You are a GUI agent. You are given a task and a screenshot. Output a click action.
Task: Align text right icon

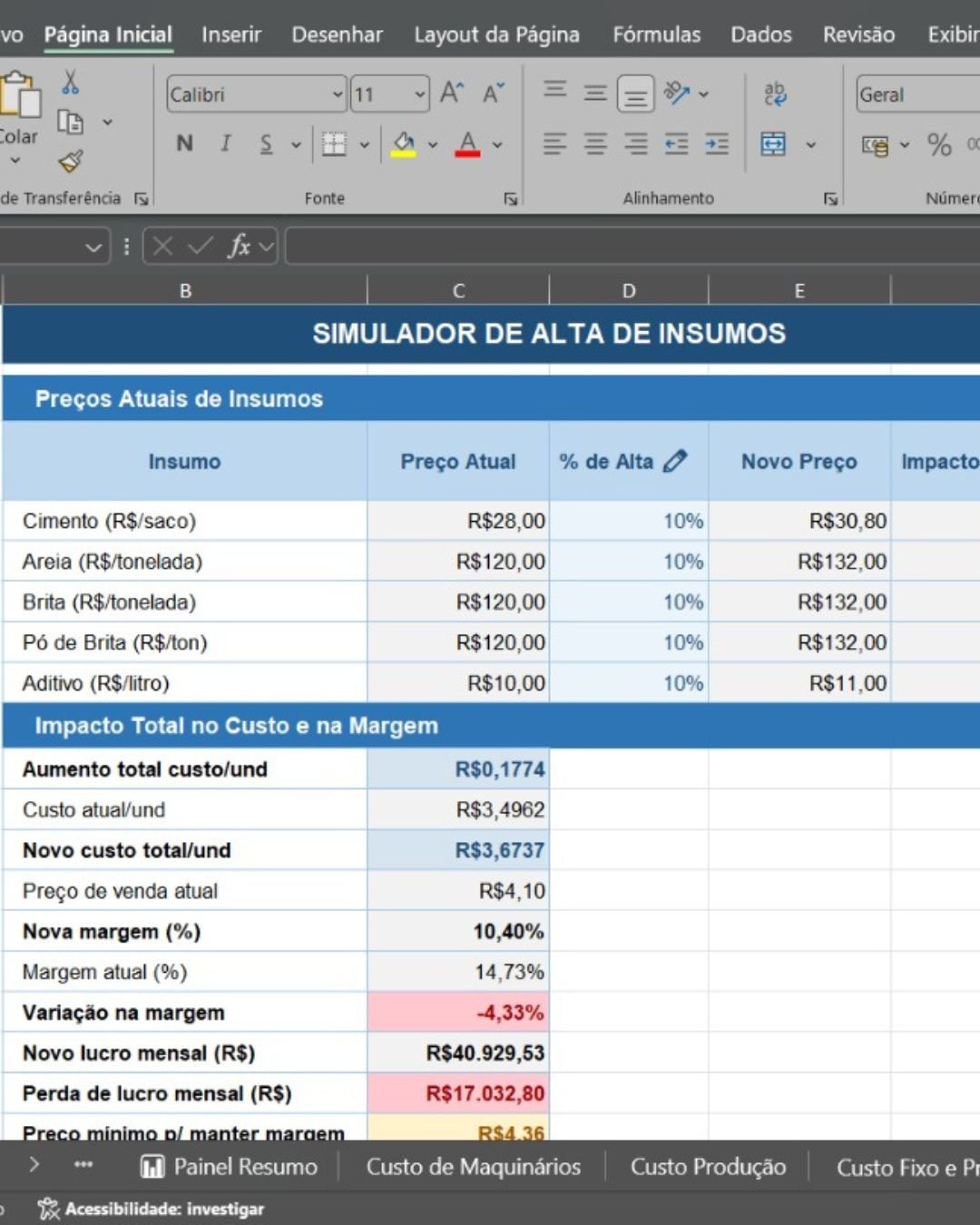[x=636, y=143]
